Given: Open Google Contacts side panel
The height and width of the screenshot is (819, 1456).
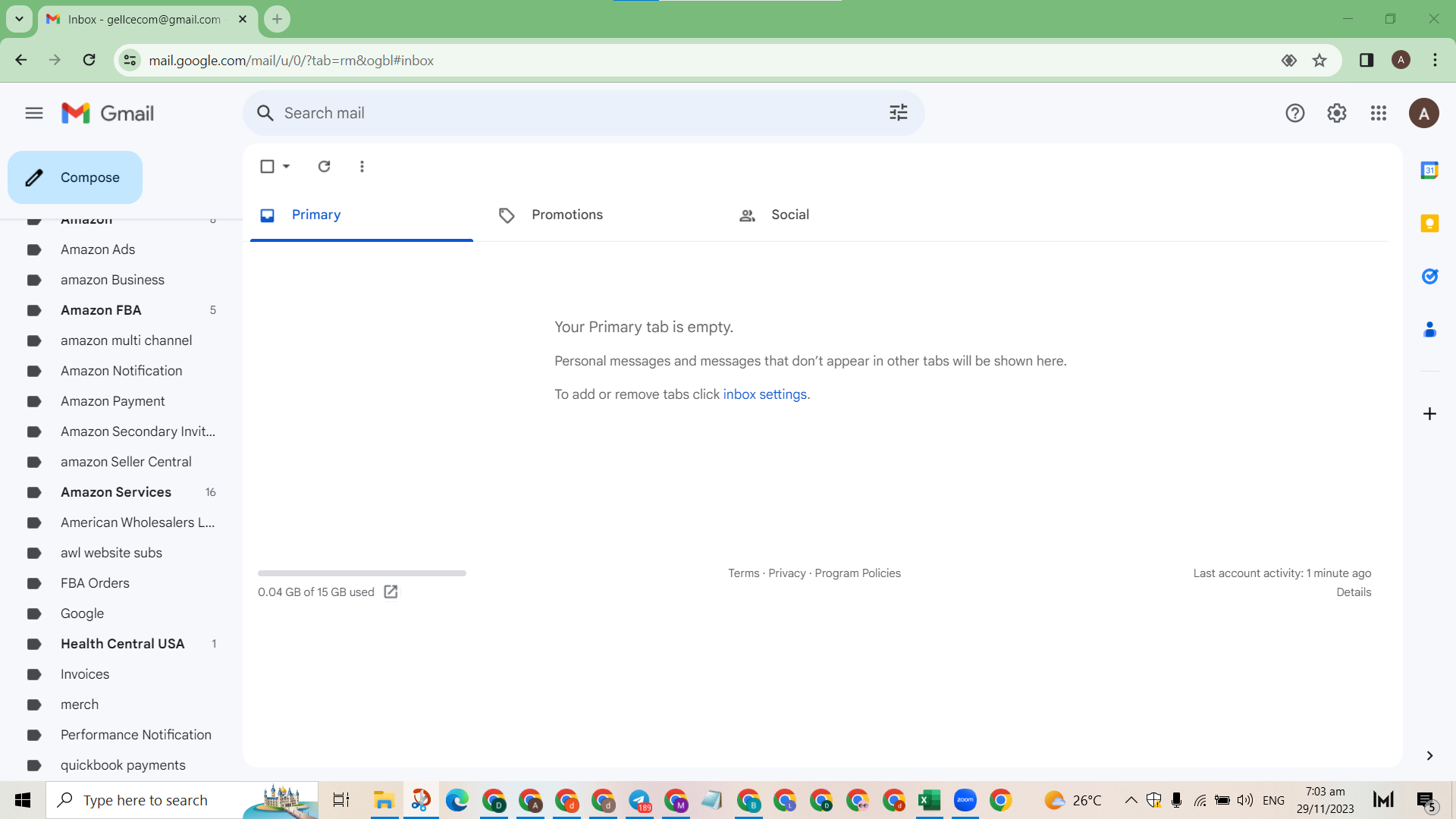Looking at the screenshot, I should click(x=1429, y=330).
